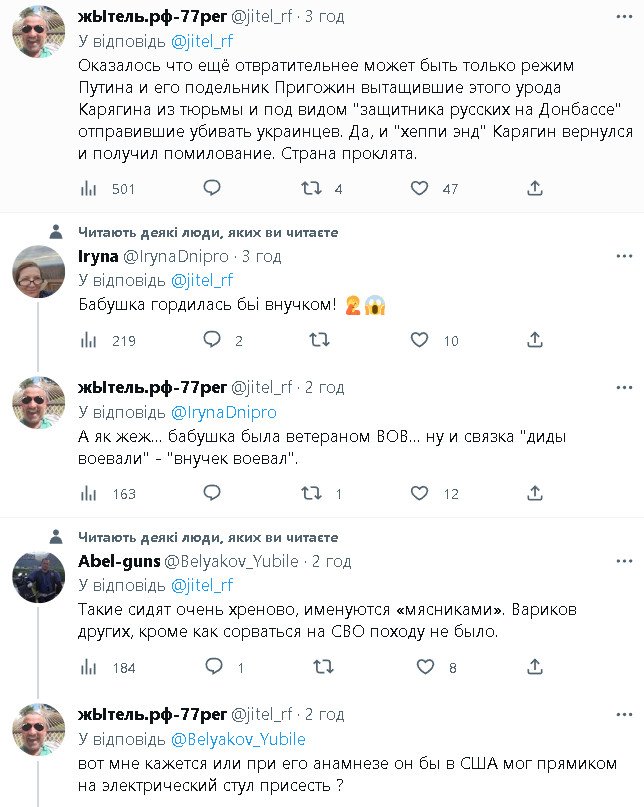Like the first tweet with 47 likes

tap(420, 188)
